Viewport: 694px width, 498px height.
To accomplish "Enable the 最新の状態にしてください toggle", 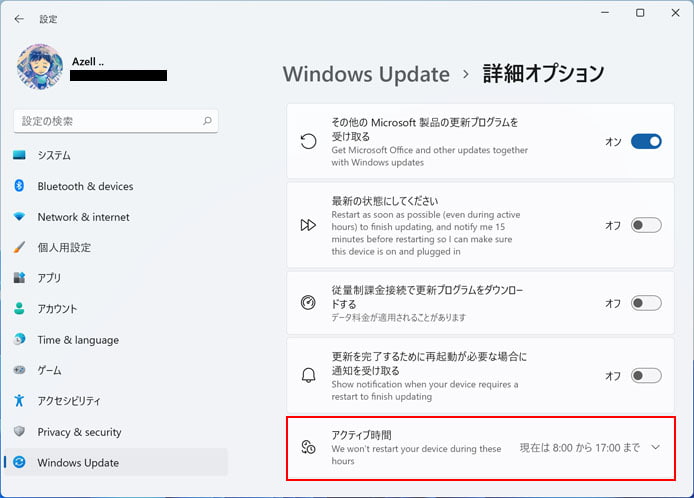I will pos(646,225).
